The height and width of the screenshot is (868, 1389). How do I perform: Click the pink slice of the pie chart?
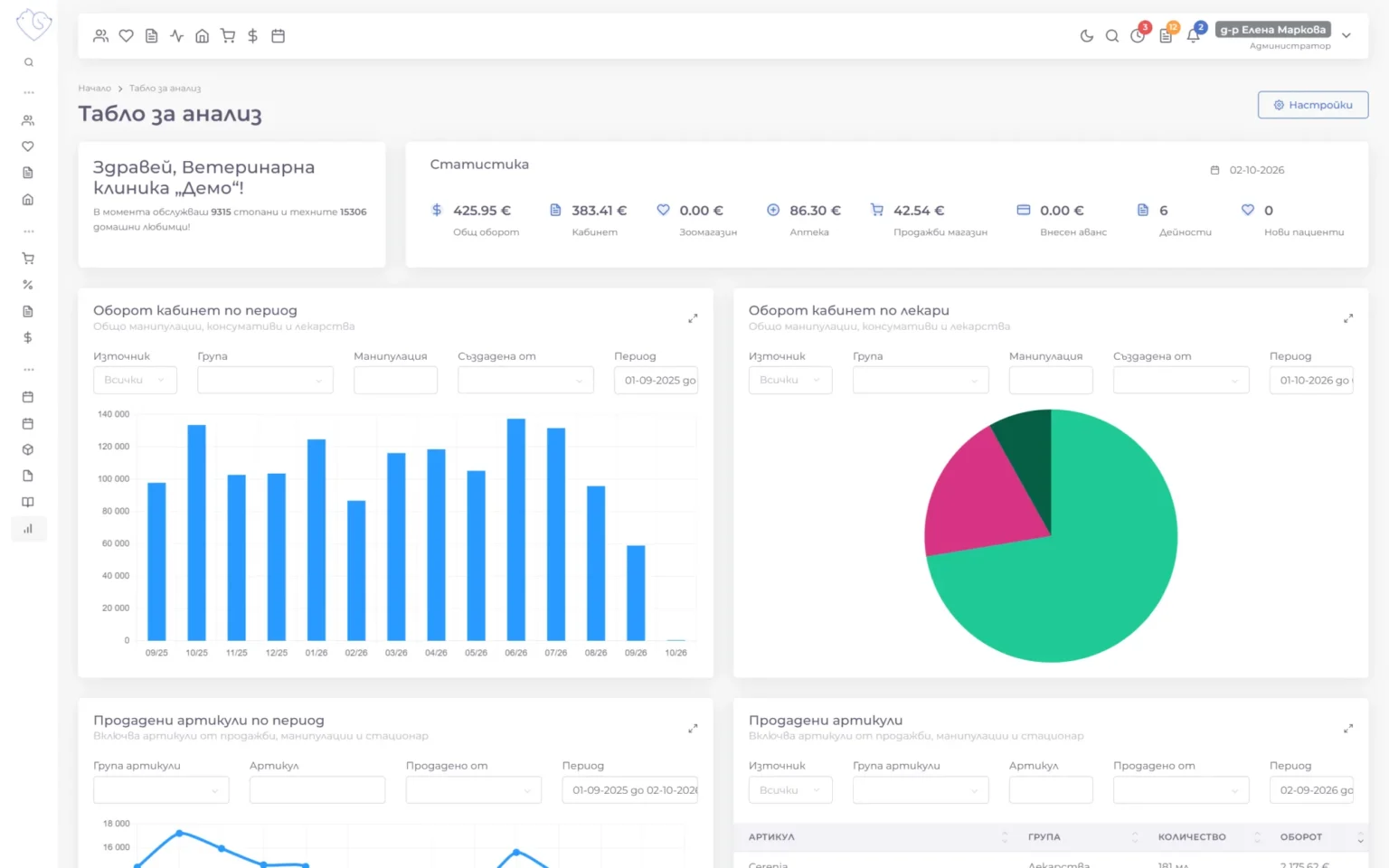982,495
